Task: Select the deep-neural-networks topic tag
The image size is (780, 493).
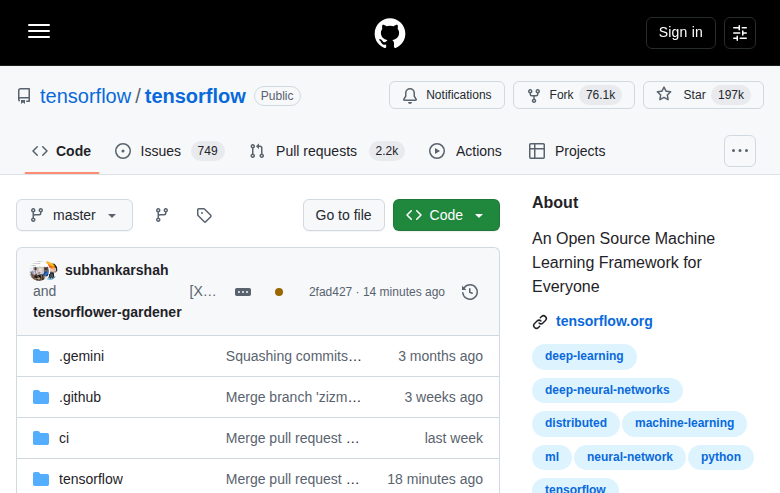Action: pos(607,390)
